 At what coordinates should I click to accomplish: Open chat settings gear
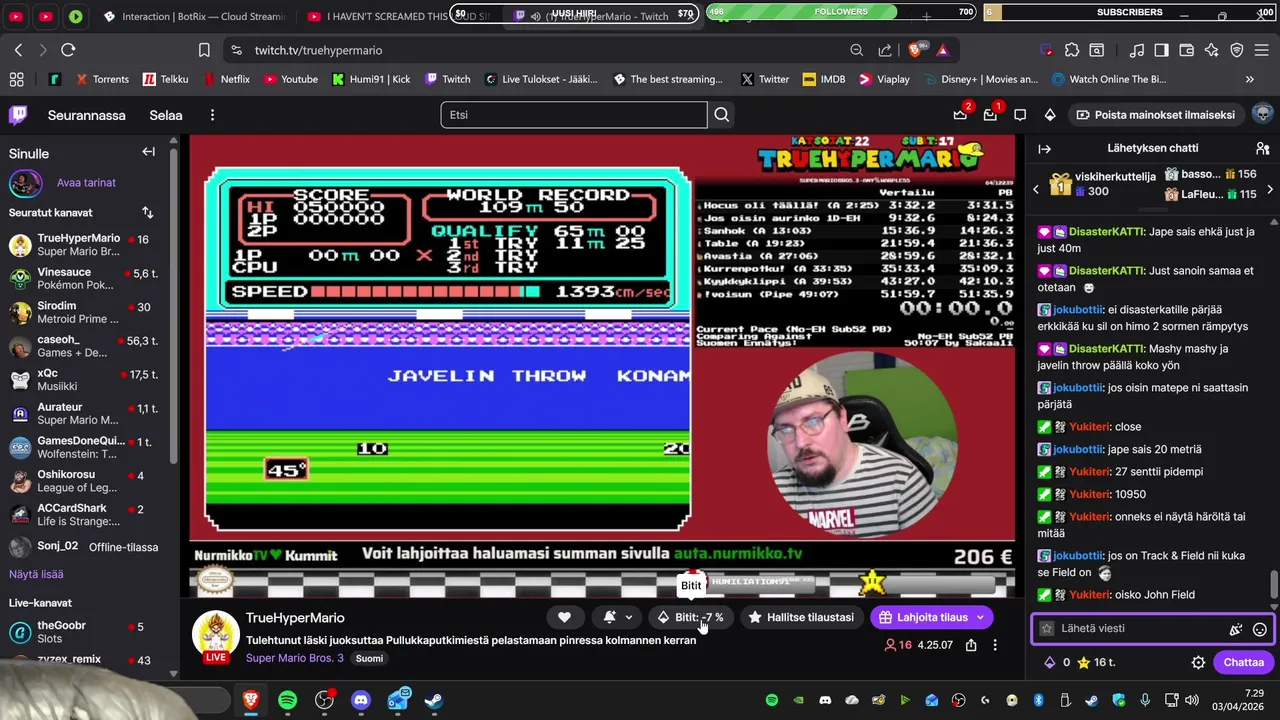(1198, 662)
